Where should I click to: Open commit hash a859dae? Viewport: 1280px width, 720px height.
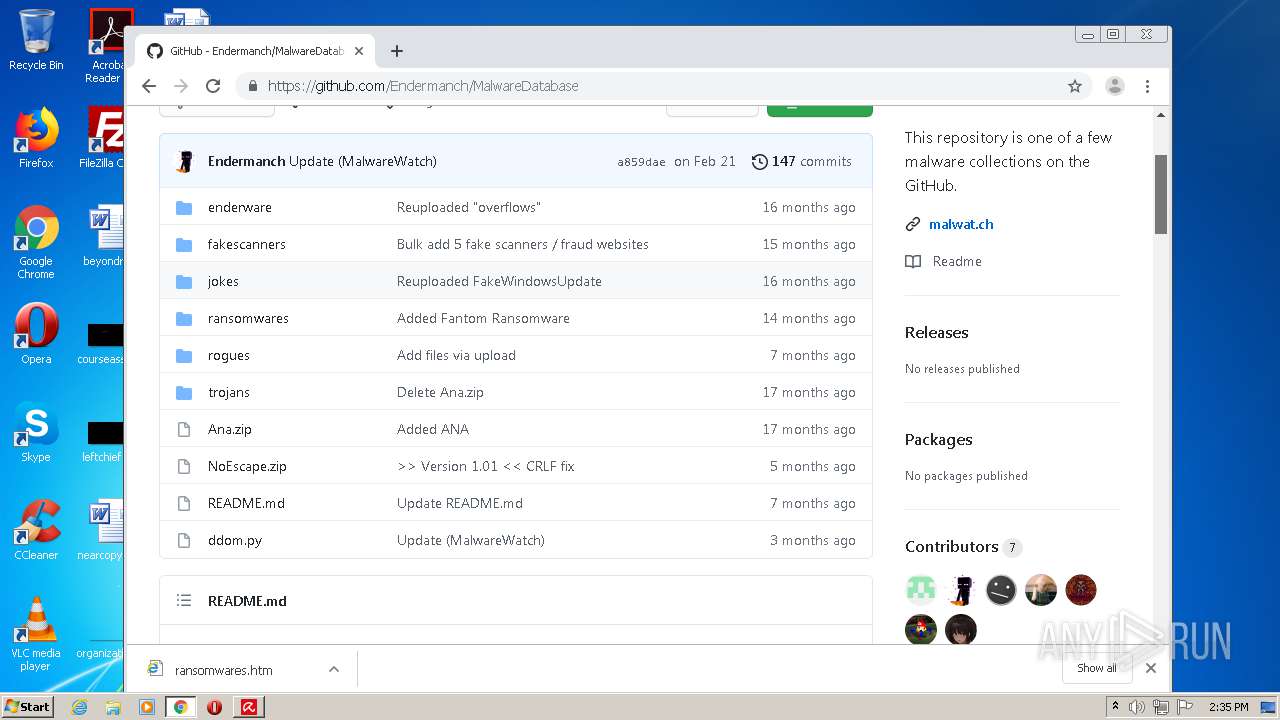click(641, 162)
